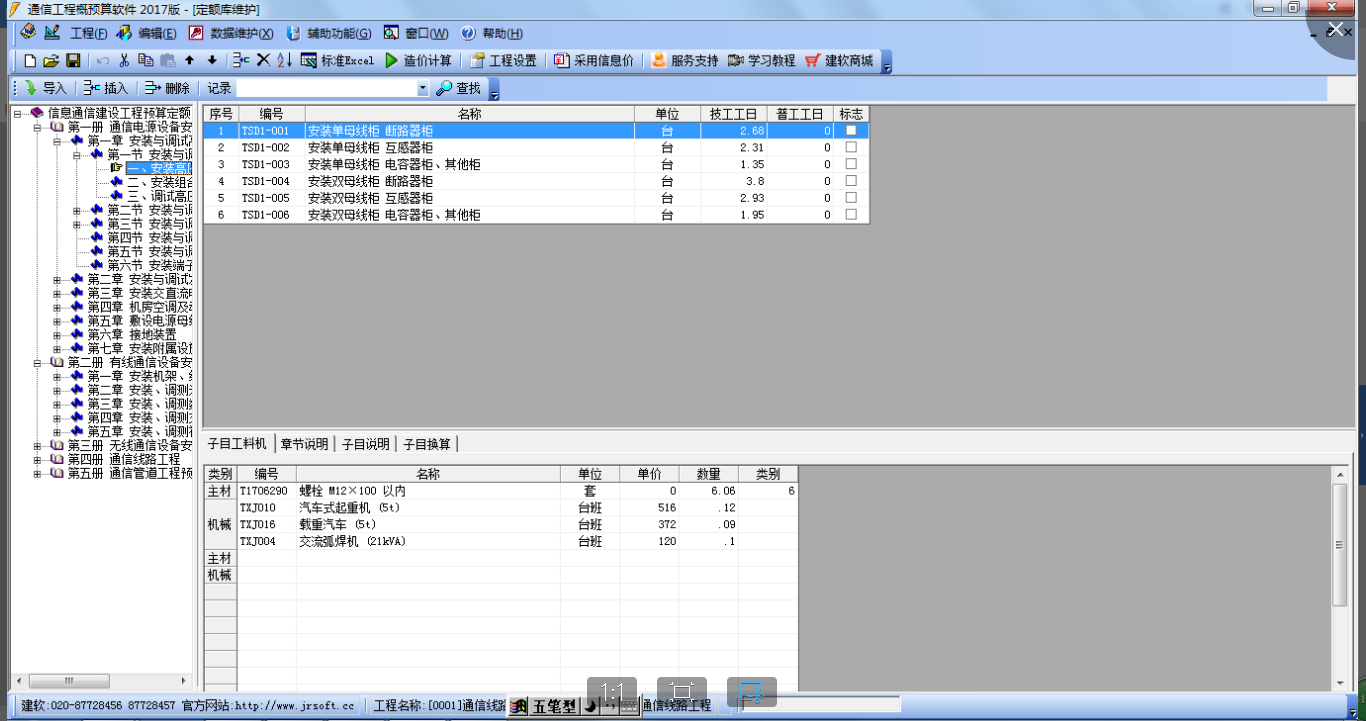Collapse the 第一册 通信电源设备 tree node
This screenshot has height=721, width=1366.
point(37,127)
